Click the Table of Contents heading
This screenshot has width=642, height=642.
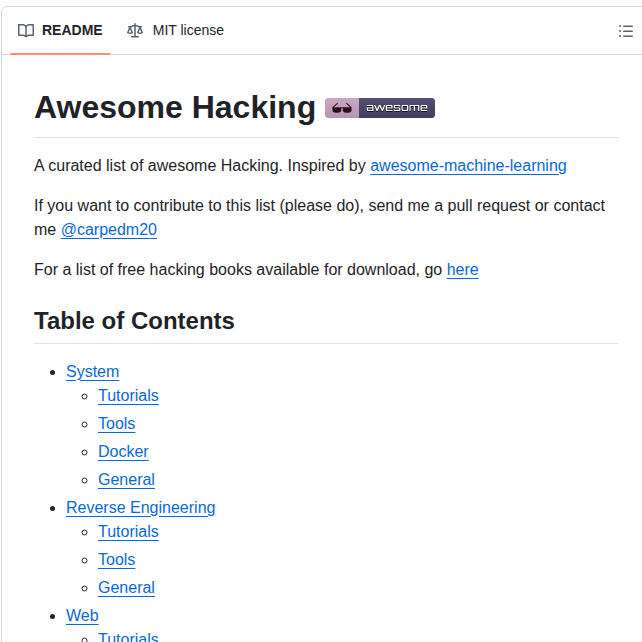(134, 321)
